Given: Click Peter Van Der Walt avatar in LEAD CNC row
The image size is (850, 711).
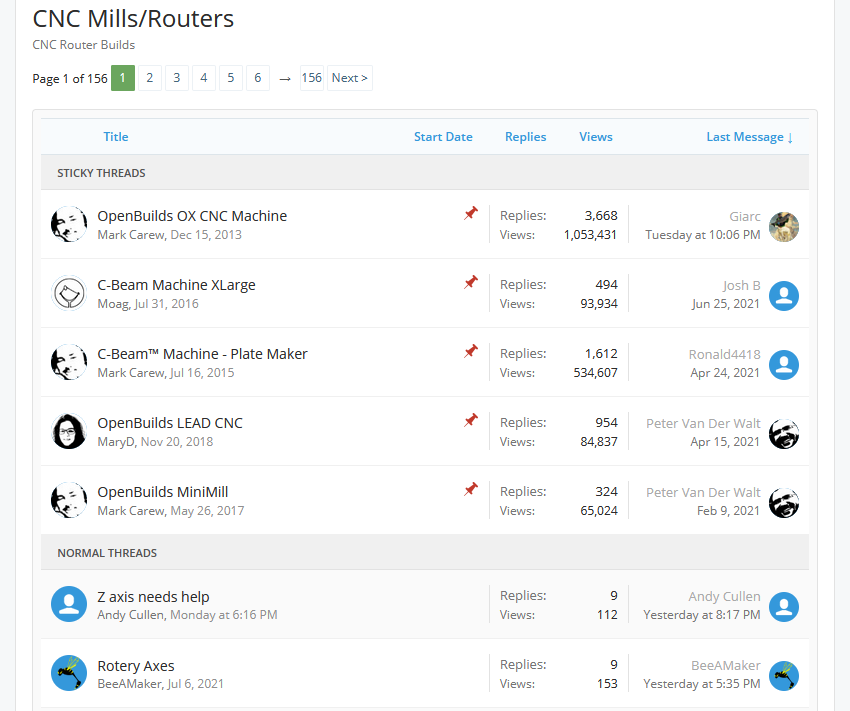Looking at the screenshot, I should point(784,434).
